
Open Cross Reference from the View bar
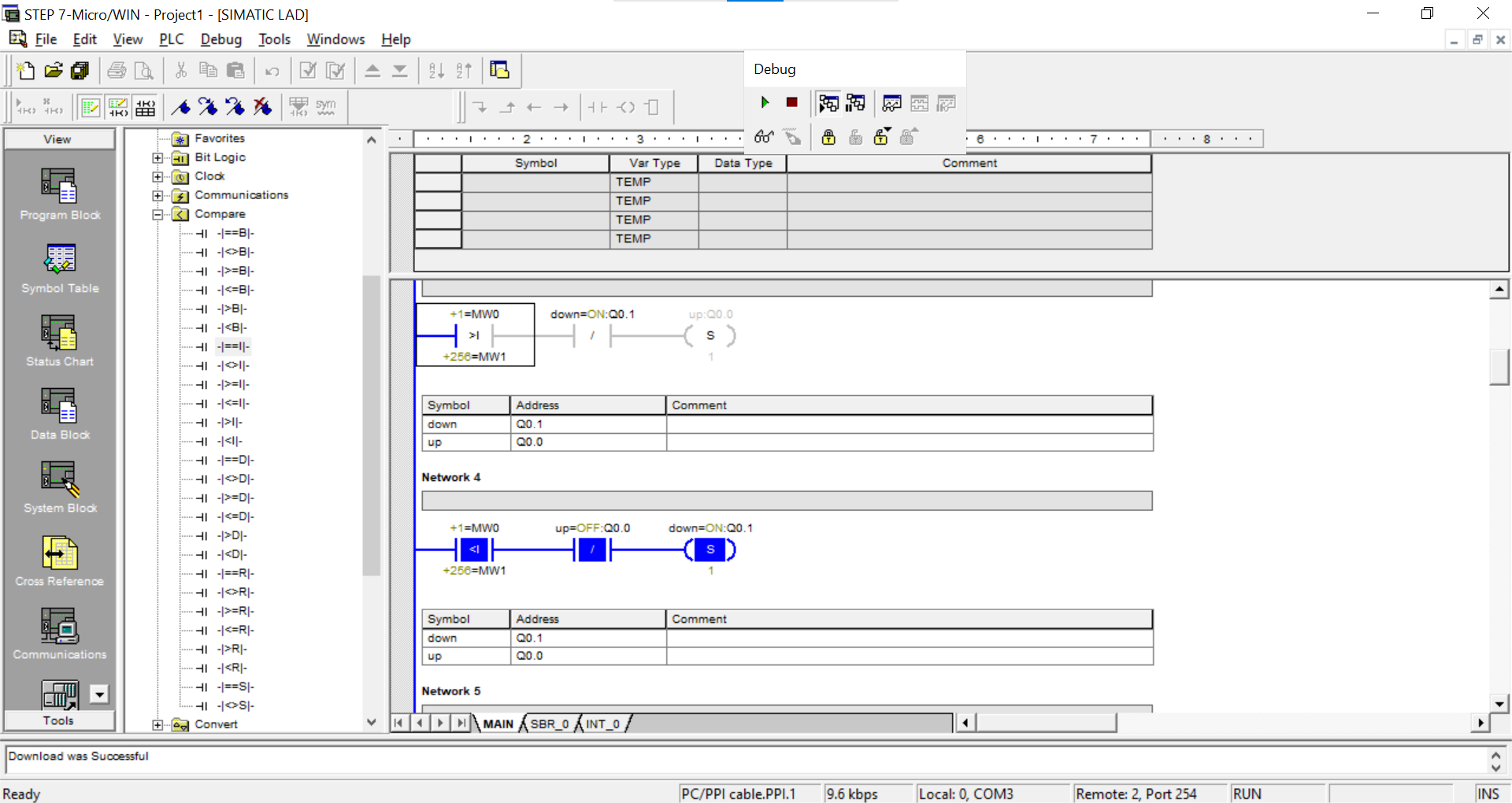[x=59, y=561]
